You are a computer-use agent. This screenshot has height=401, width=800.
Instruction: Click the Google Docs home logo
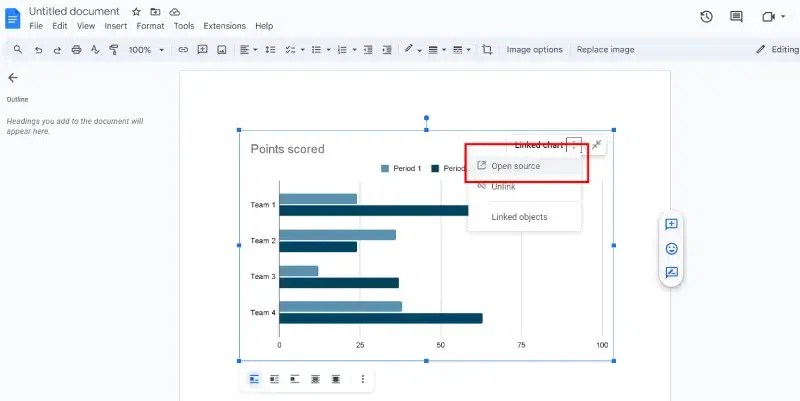pos(12,19)
